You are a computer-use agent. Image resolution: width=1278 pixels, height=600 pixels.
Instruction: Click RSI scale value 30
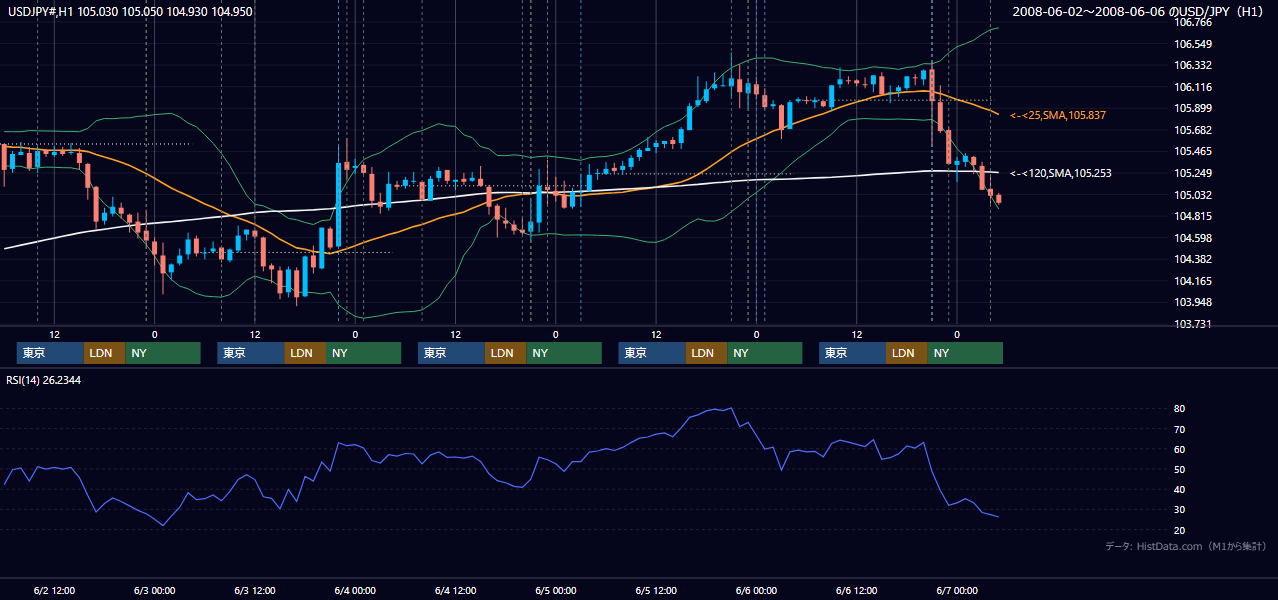(x=1180, y=510)
